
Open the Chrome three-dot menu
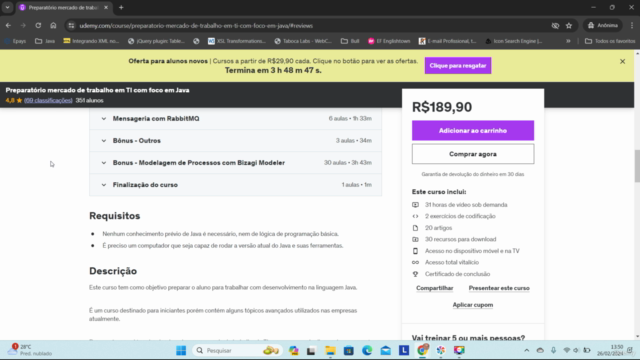click(x=631, y=25)
